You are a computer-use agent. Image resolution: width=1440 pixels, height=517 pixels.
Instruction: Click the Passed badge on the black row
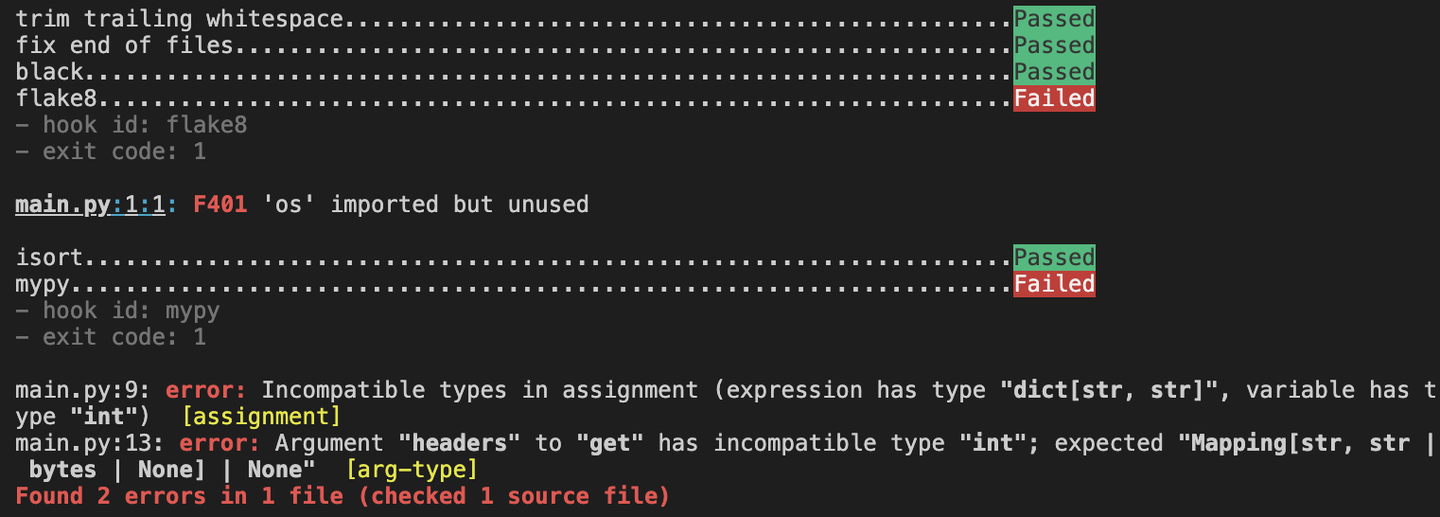1054,72
